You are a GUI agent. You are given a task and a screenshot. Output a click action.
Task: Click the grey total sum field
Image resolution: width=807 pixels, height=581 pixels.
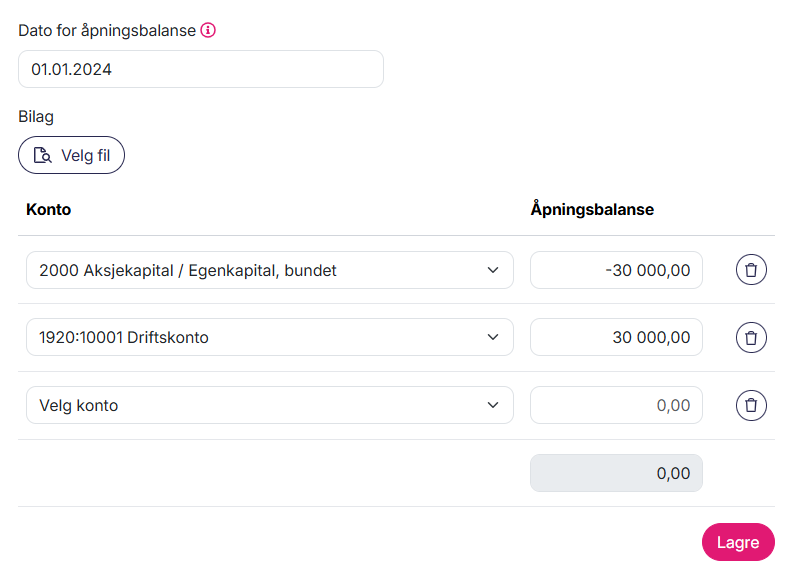[616, 473]
